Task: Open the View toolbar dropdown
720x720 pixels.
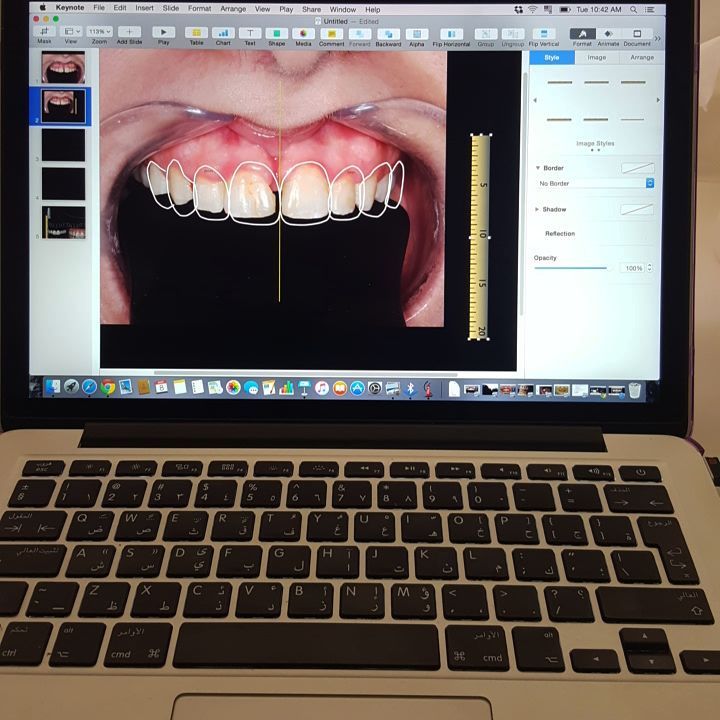Action: click(x=71, y=31)
